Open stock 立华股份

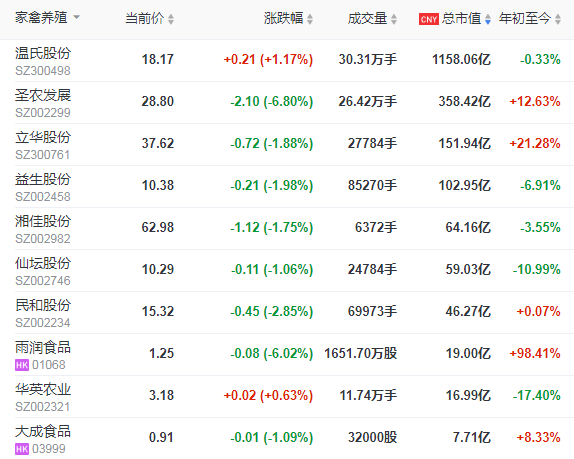[x=43, y=137]
